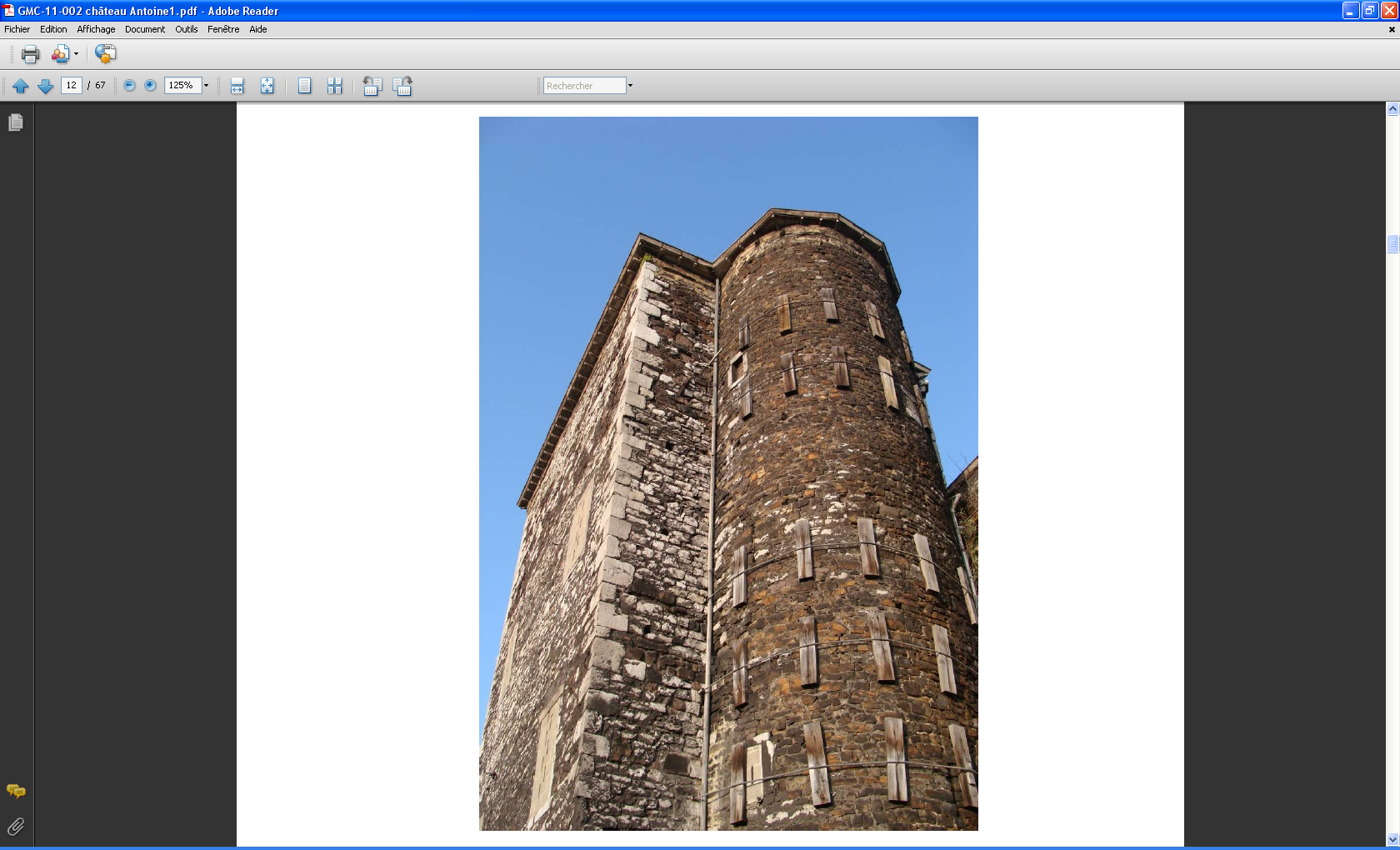The height and width of the screenshot is (850, 1400).
Task: Go to next page with down arrow
Action: [46, 86]
